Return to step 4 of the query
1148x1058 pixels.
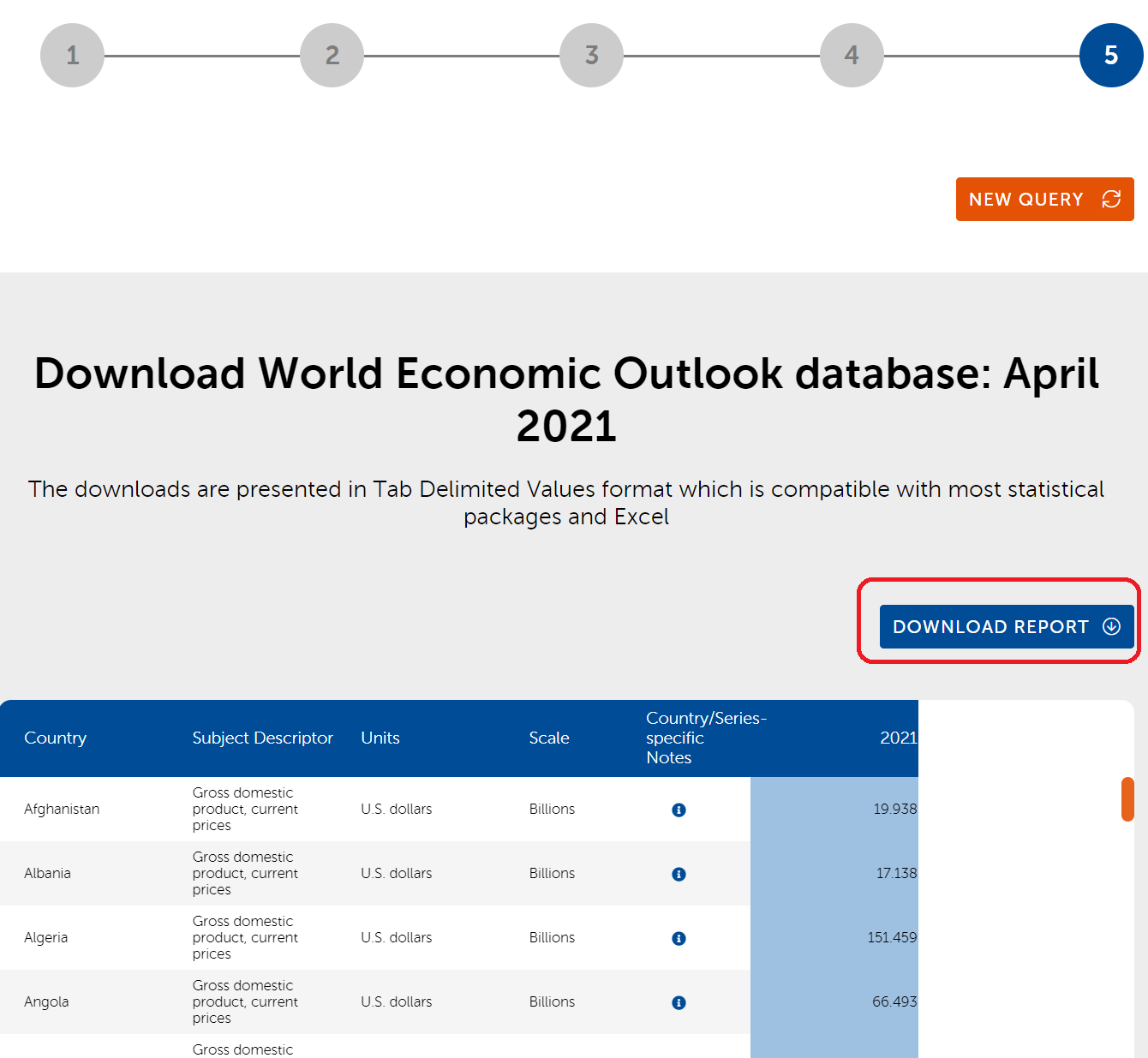(x=852, y=56)
